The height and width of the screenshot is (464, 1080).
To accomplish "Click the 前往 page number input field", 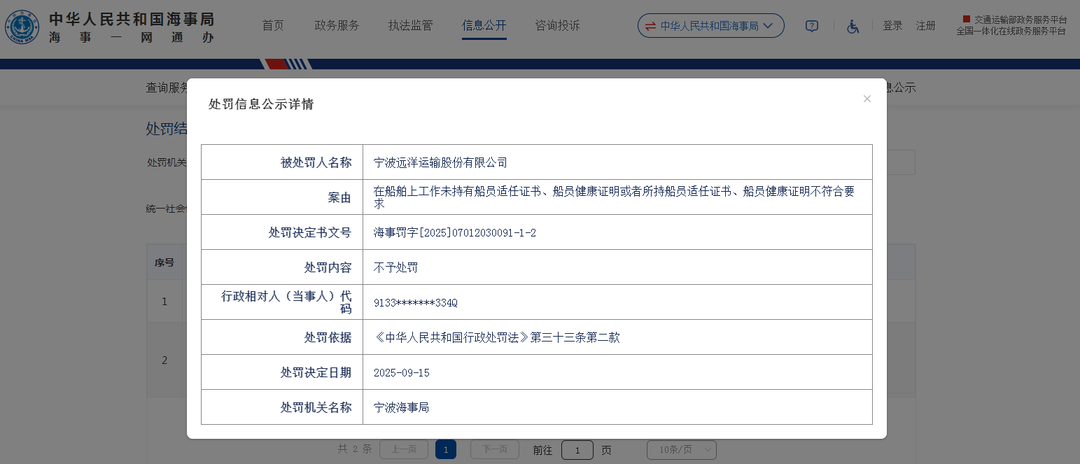I will (577, 450).
